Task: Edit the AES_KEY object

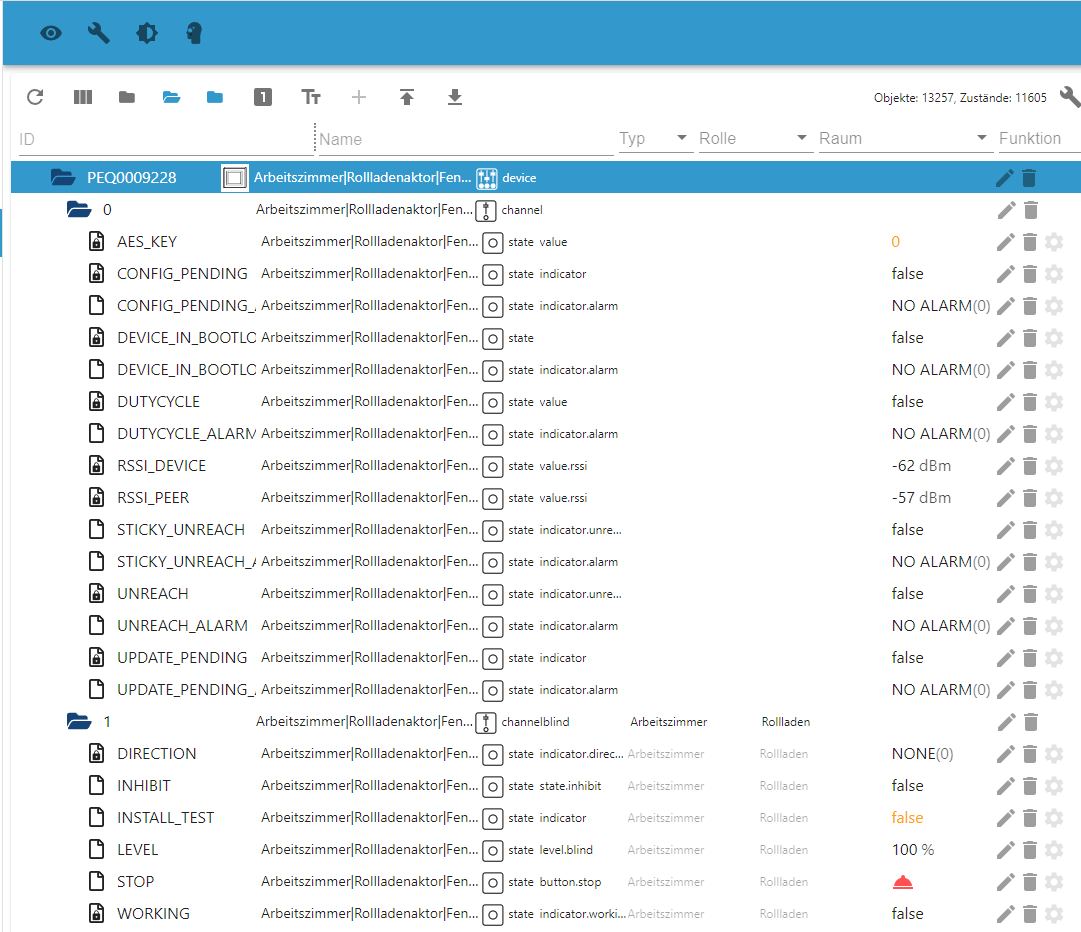Action: click(x=1006, y=242)
